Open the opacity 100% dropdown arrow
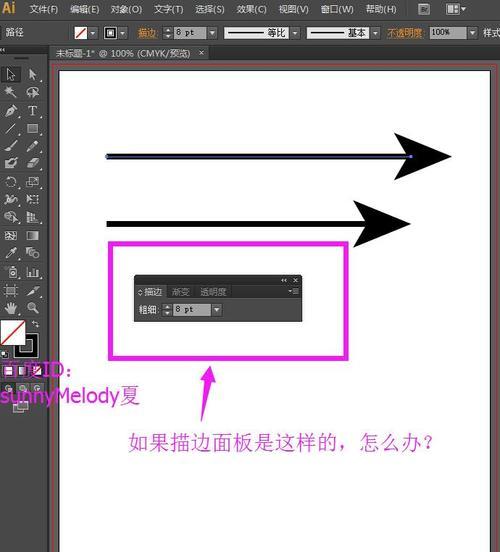 point(472,33)
